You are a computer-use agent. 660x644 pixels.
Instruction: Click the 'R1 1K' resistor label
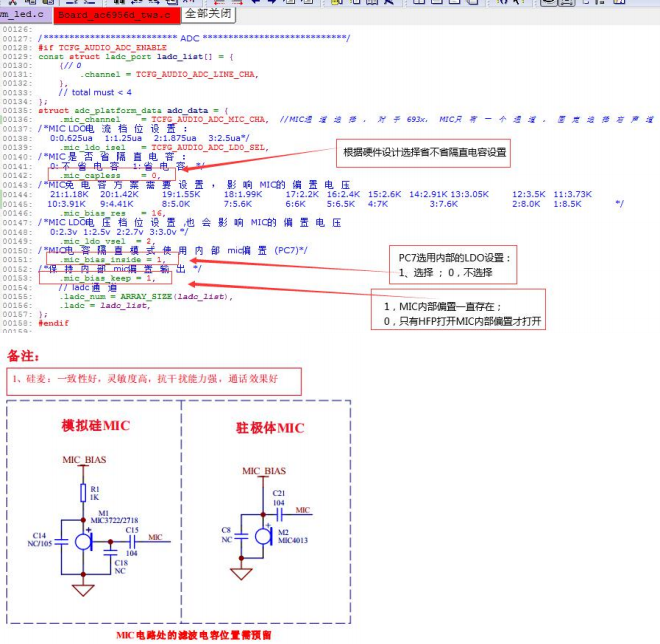pos(95,493)
